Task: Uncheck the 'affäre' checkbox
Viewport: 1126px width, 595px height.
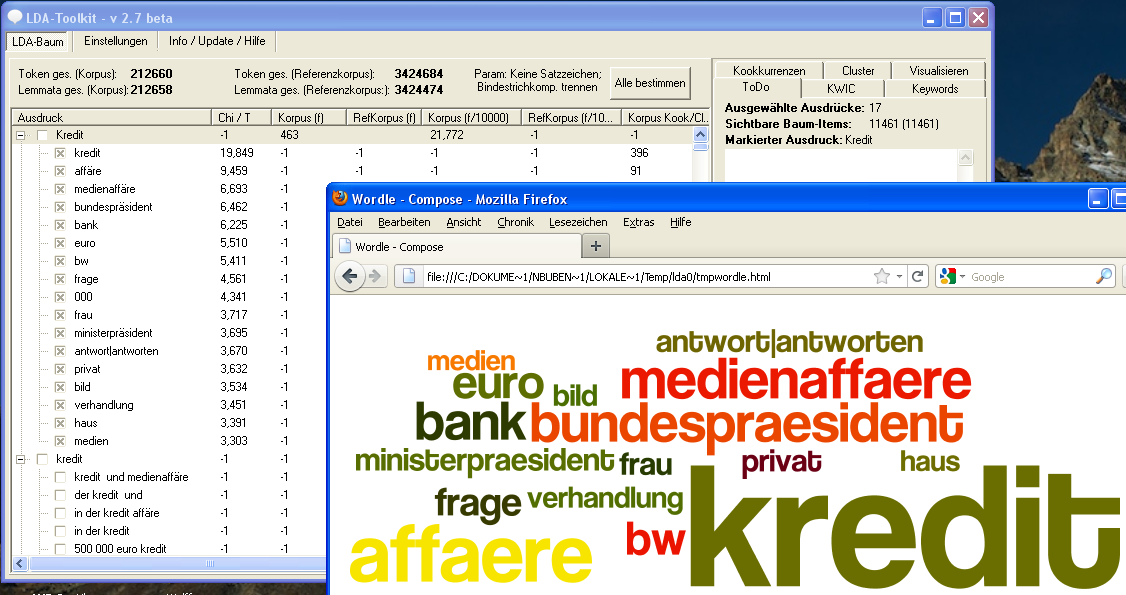Action: pyautogui.click(x=60, y=171)
